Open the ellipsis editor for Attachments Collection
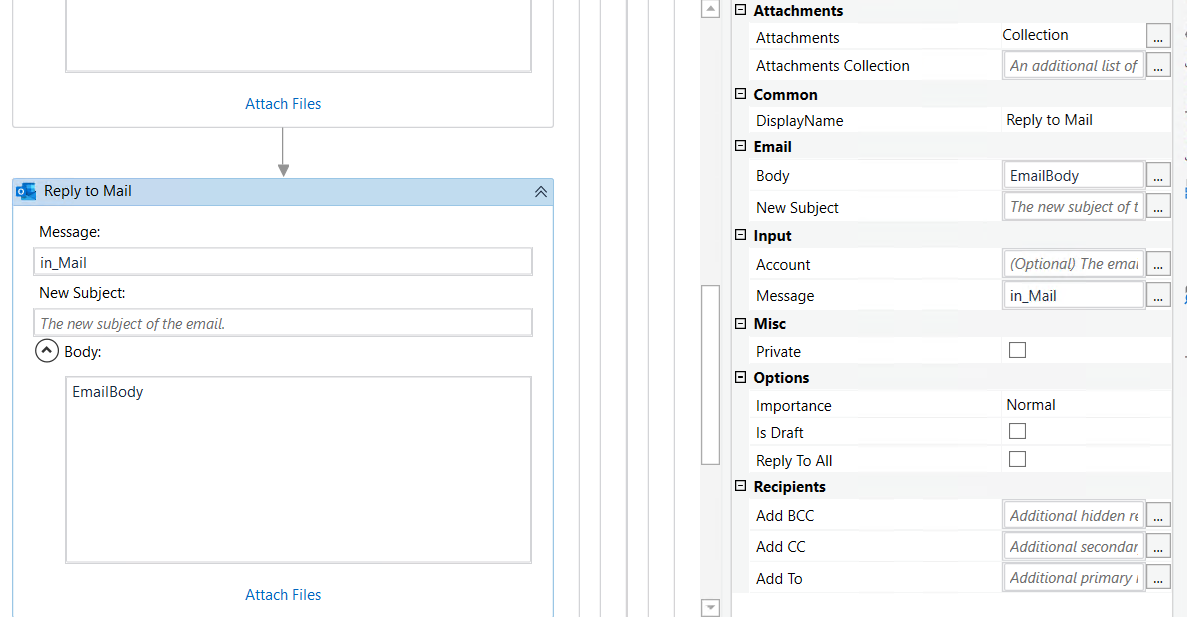The image size is (1187, 617). [1158, 66]
